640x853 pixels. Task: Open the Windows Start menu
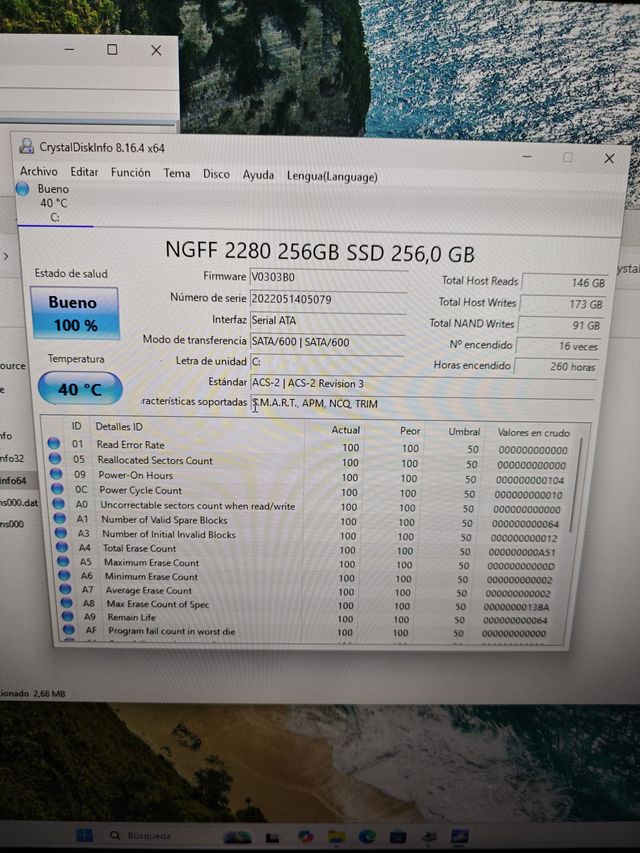(x=84, y=835)
